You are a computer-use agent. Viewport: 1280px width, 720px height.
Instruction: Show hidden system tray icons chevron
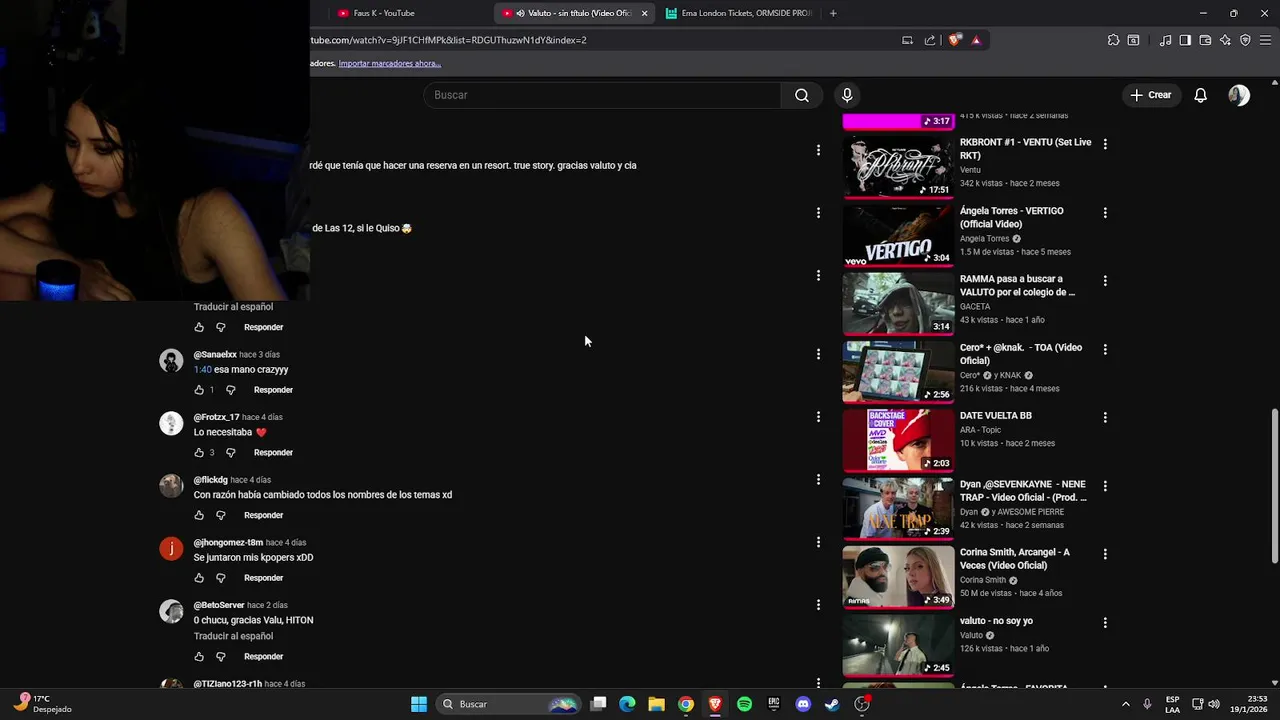coord(1125,704)
